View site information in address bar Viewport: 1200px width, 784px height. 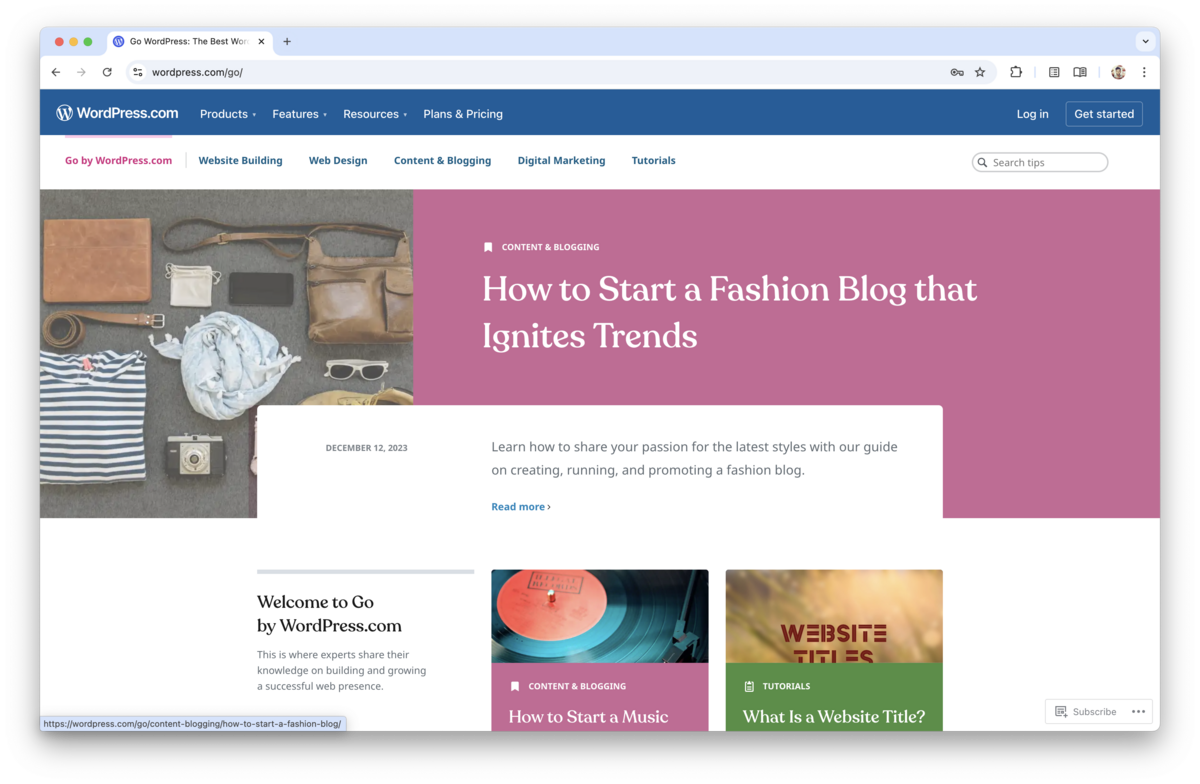pos(138,72)
